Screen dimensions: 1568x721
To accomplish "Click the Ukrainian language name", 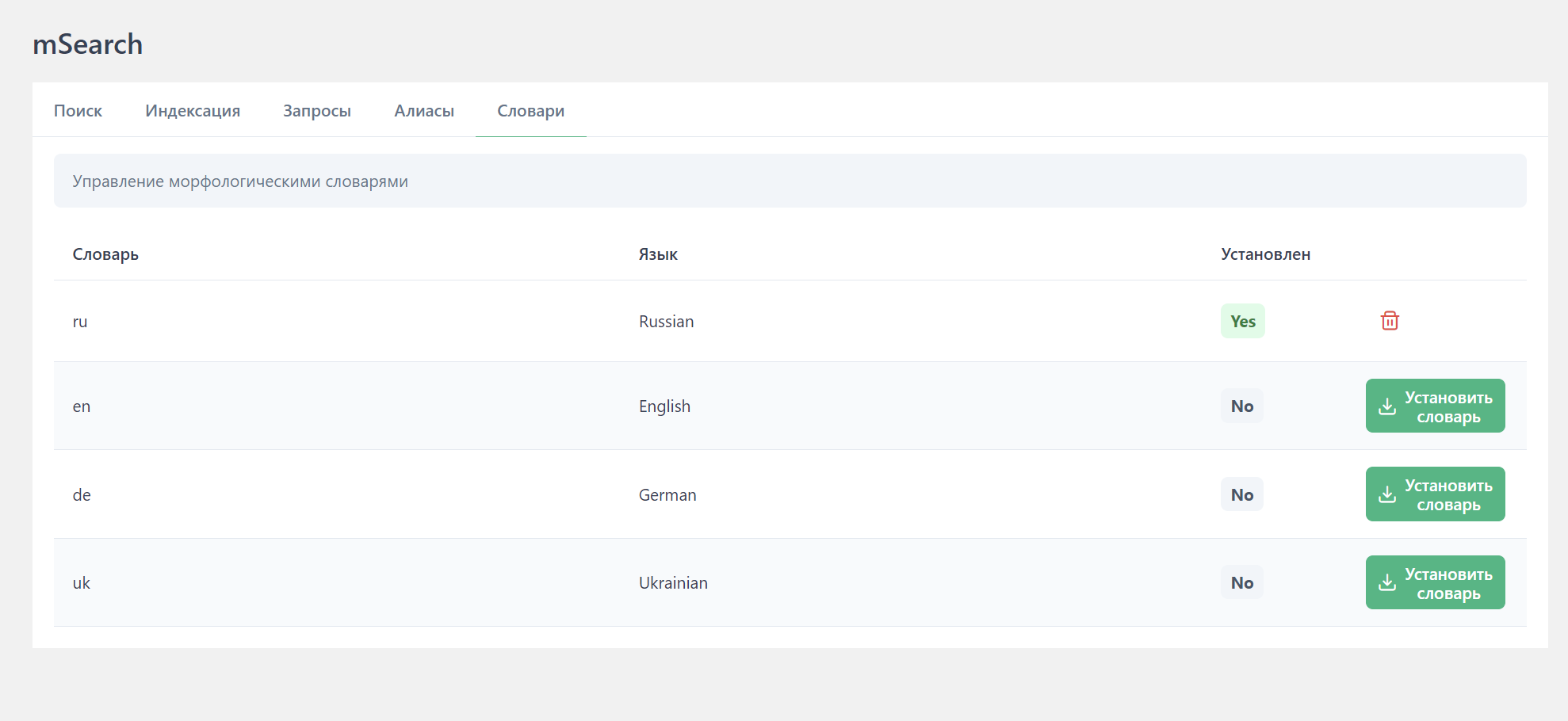I will 673,583.
